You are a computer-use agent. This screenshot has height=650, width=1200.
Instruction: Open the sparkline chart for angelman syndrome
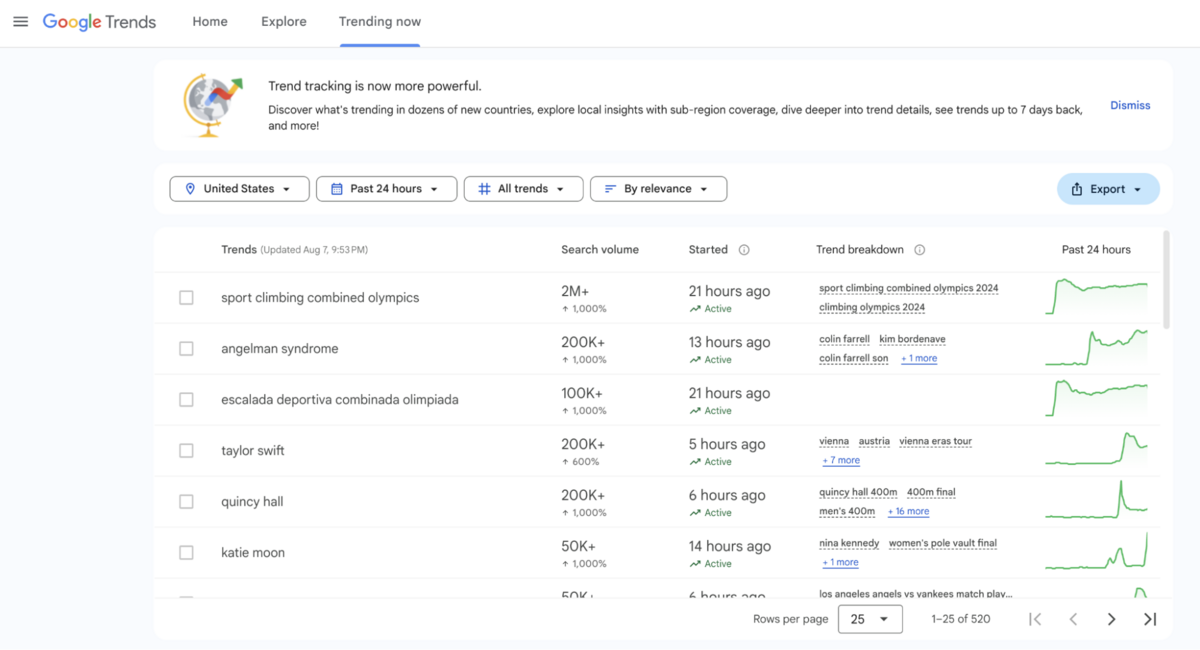point(1097,347)
